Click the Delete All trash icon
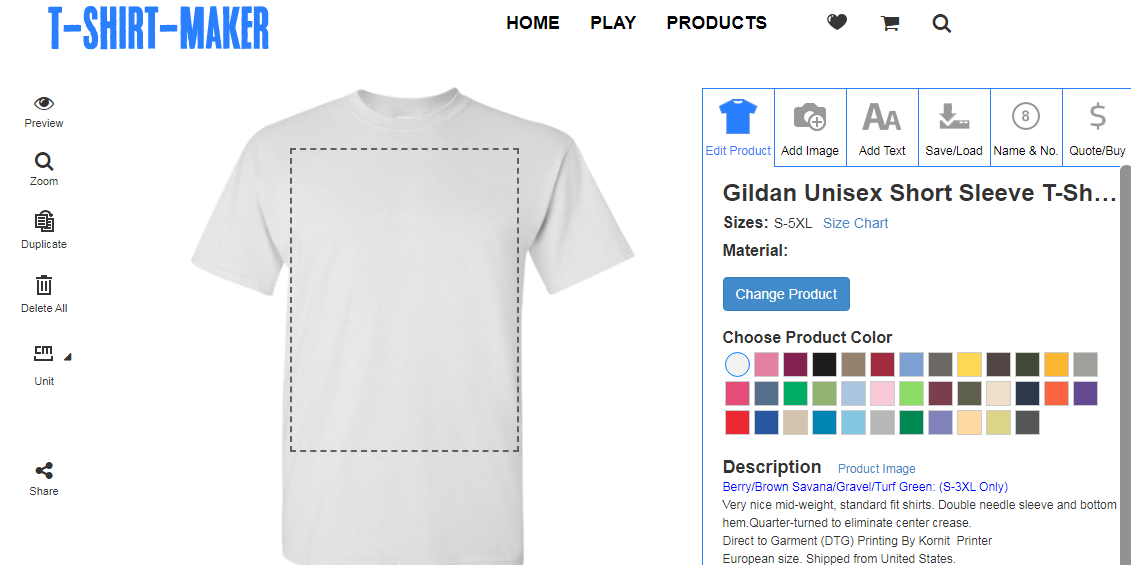 44,285
